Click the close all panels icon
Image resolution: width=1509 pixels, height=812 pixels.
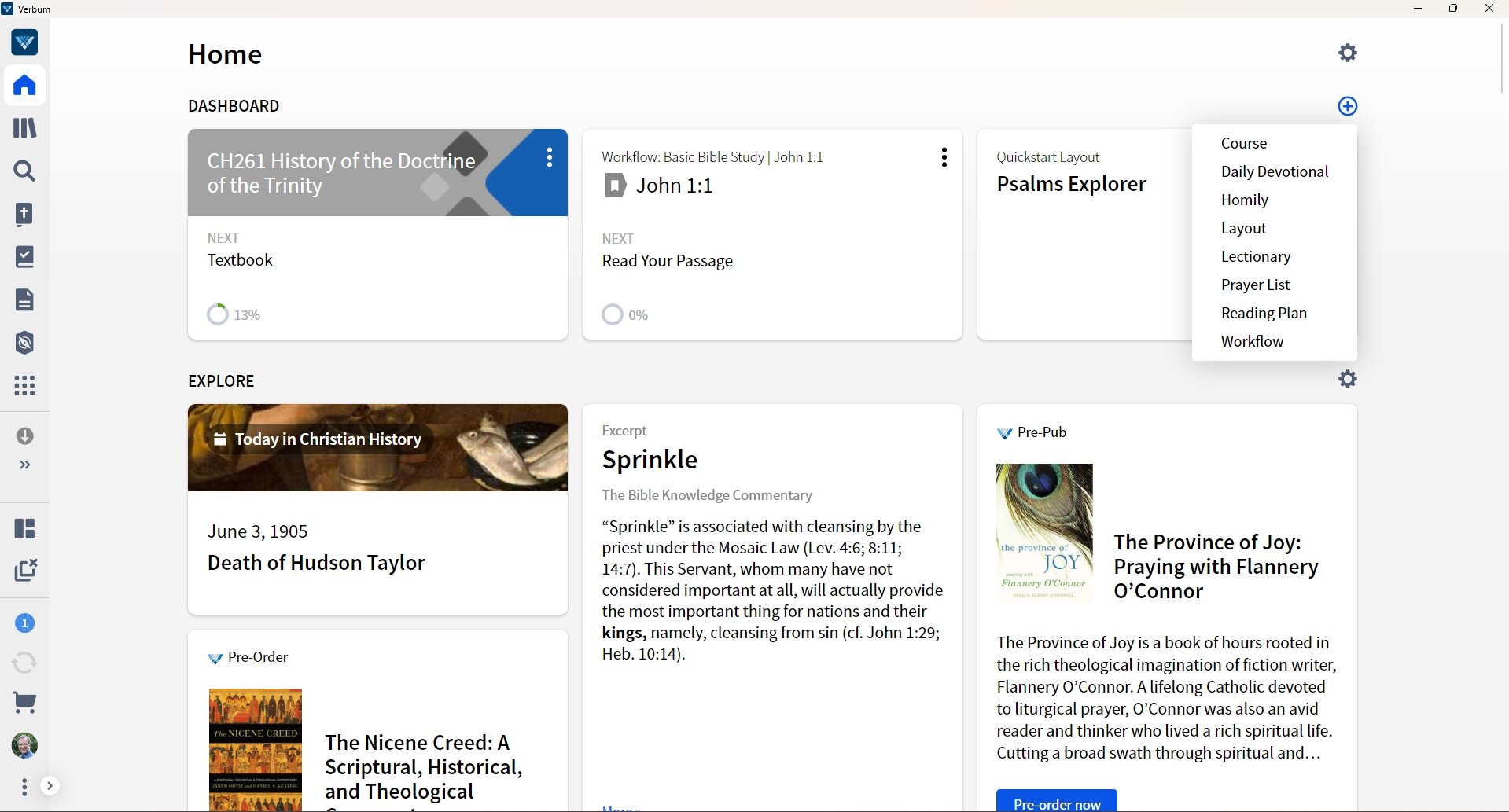coord(25,570)
